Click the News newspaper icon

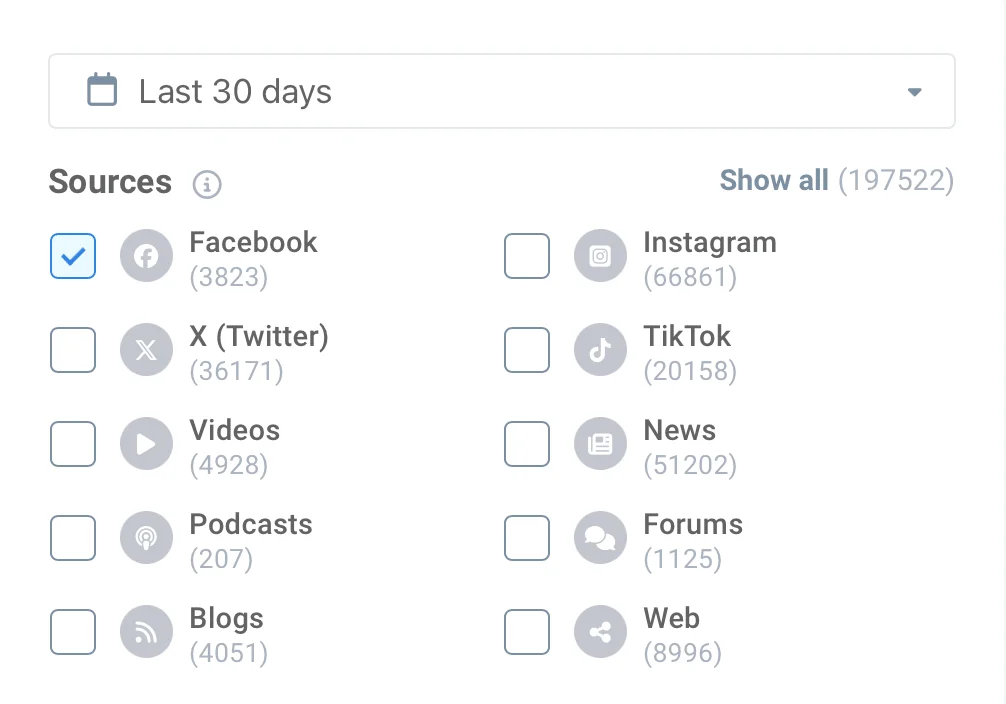(600, 444)
